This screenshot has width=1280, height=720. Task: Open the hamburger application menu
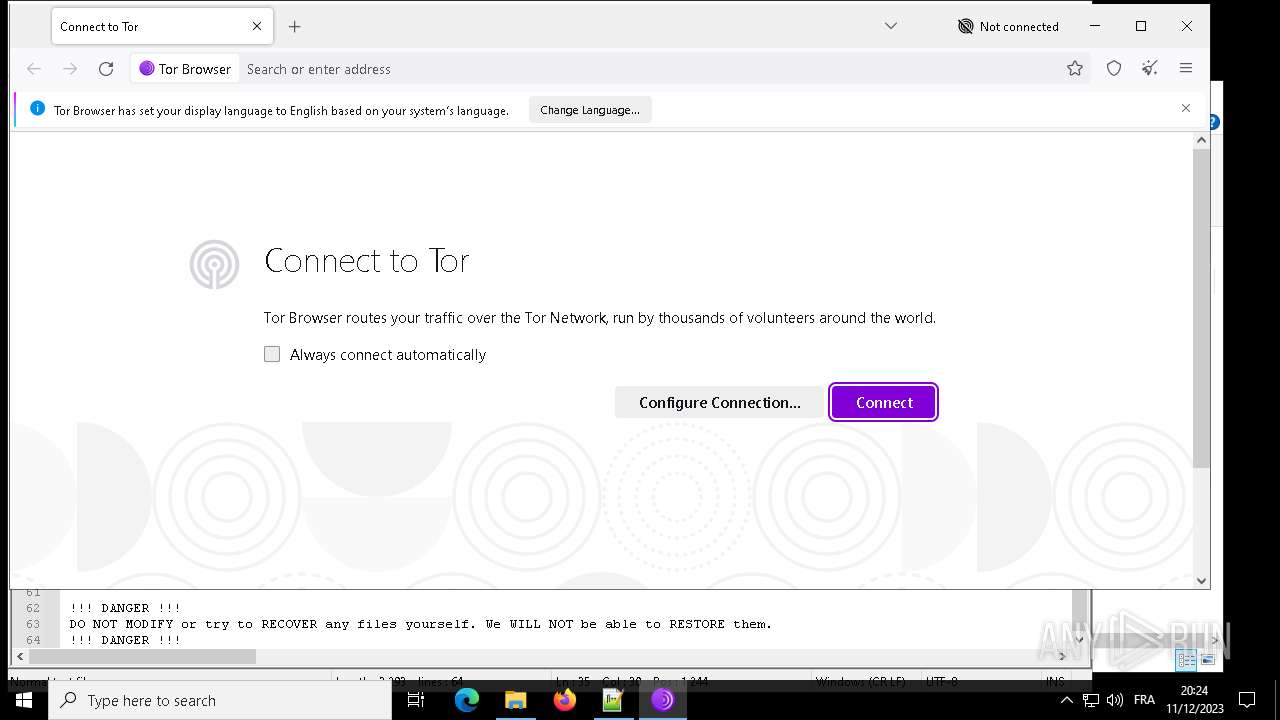[1186, 69]
